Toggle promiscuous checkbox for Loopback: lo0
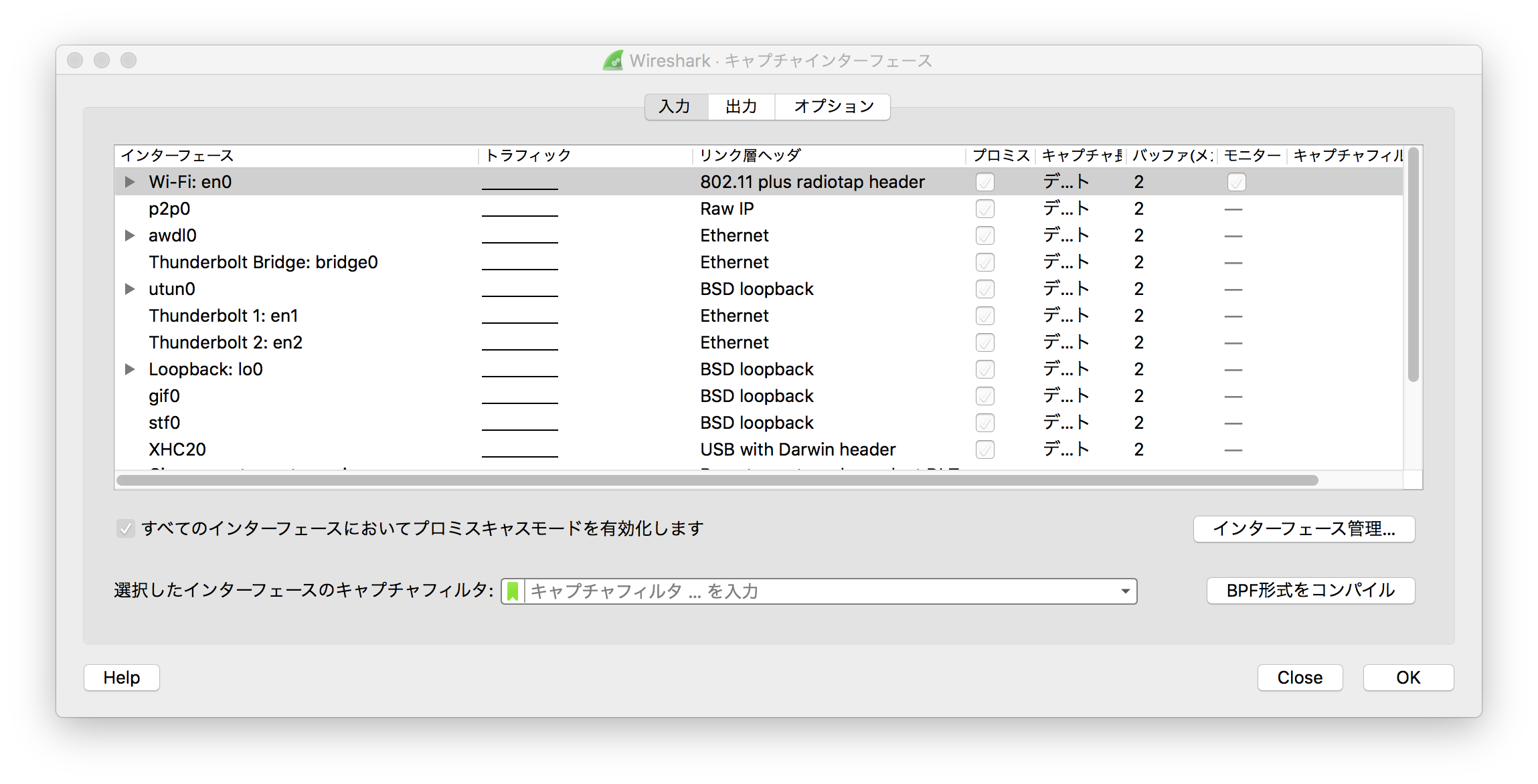 [985, 369]
